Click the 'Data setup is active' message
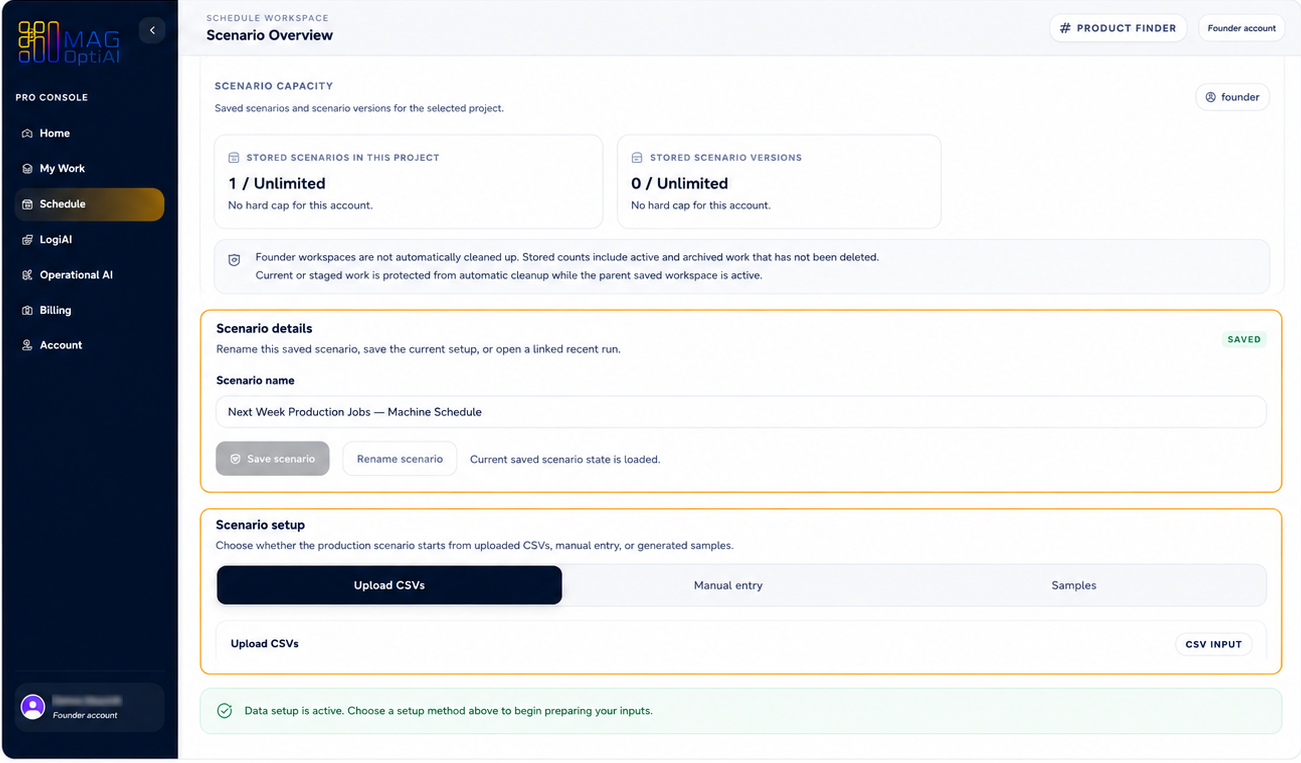Viewport: 1301px width, 763px height. pos(448,711)
